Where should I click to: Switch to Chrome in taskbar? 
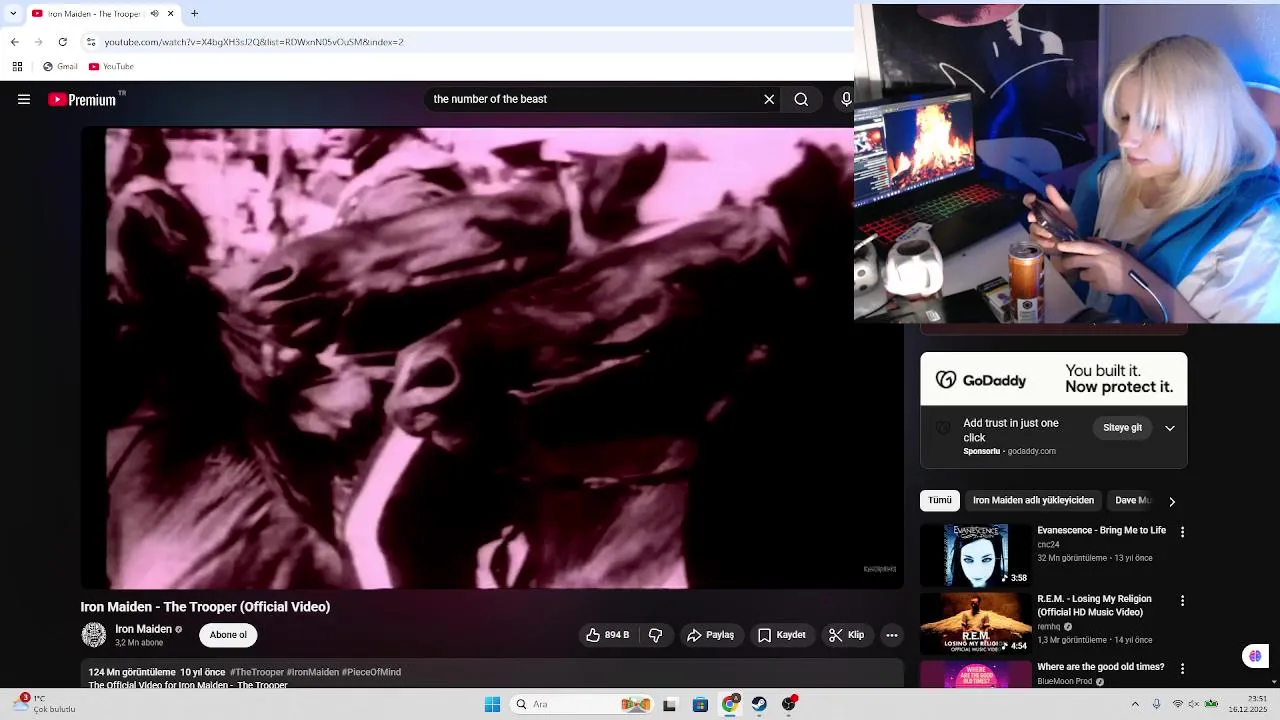730,705
